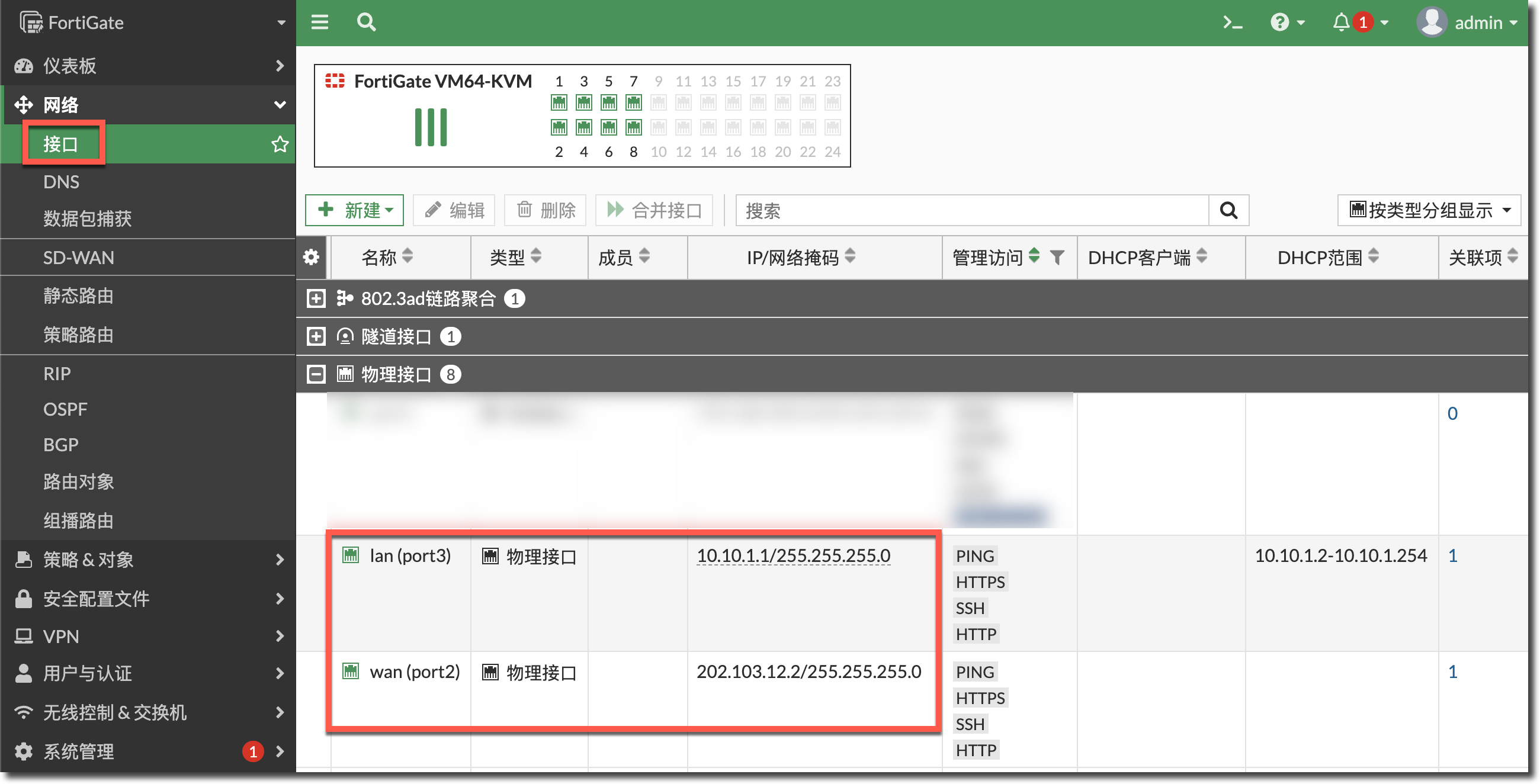The height and width of the screenshot is (784, 1540).
Task: Expand 隧道接口 group
Action: [316, 336]
